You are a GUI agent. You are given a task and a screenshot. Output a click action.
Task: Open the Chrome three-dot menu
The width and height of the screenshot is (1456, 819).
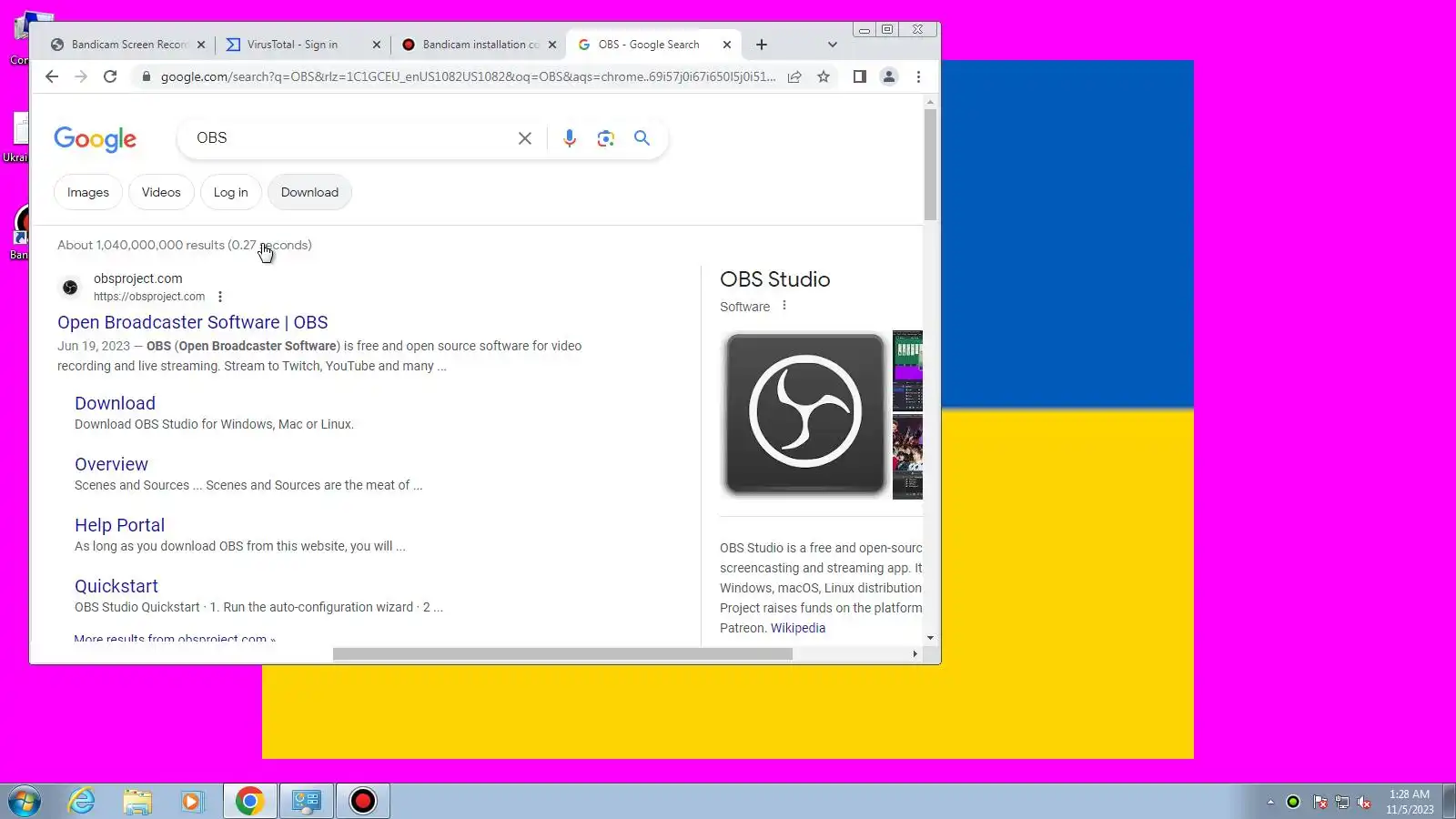pyautogui.click(x=918, y=76)
